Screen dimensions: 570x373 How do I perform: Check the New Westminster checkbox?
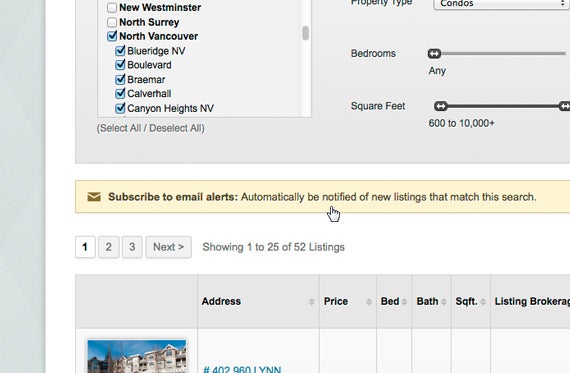[x=112, y=7]
